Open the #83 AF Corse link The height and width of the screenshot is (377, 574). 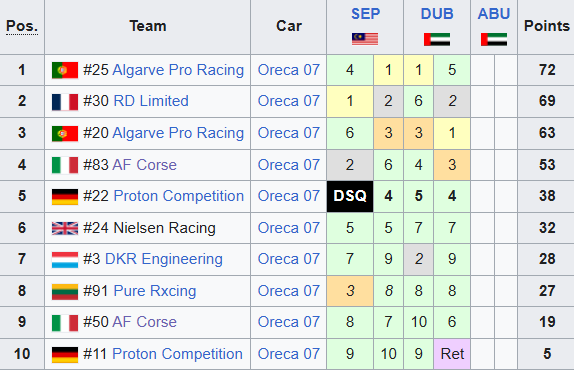click(145, 165)
